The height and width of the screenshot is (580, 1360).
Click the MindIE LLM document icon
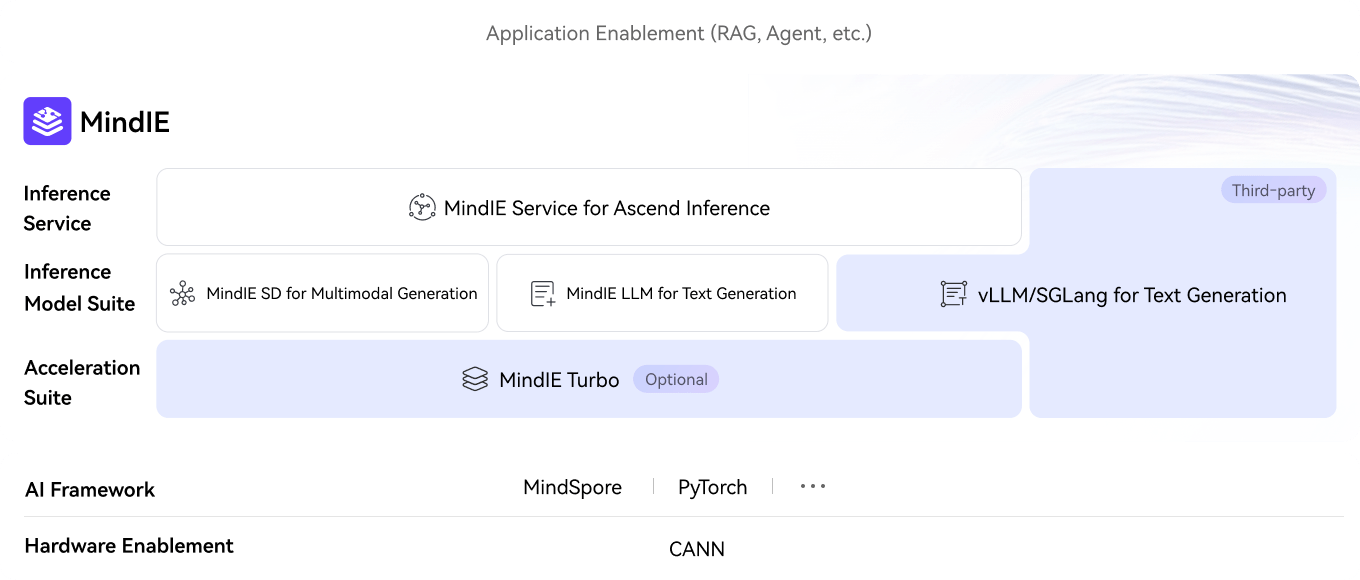[542, 293]
